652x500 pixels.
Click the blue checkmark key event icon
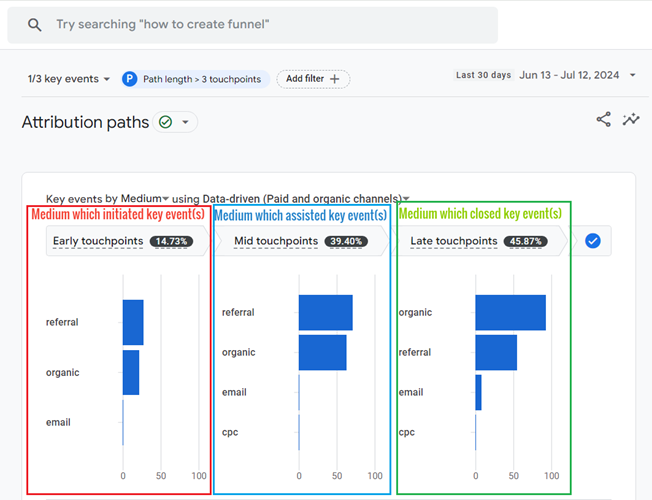pos(593,241)
